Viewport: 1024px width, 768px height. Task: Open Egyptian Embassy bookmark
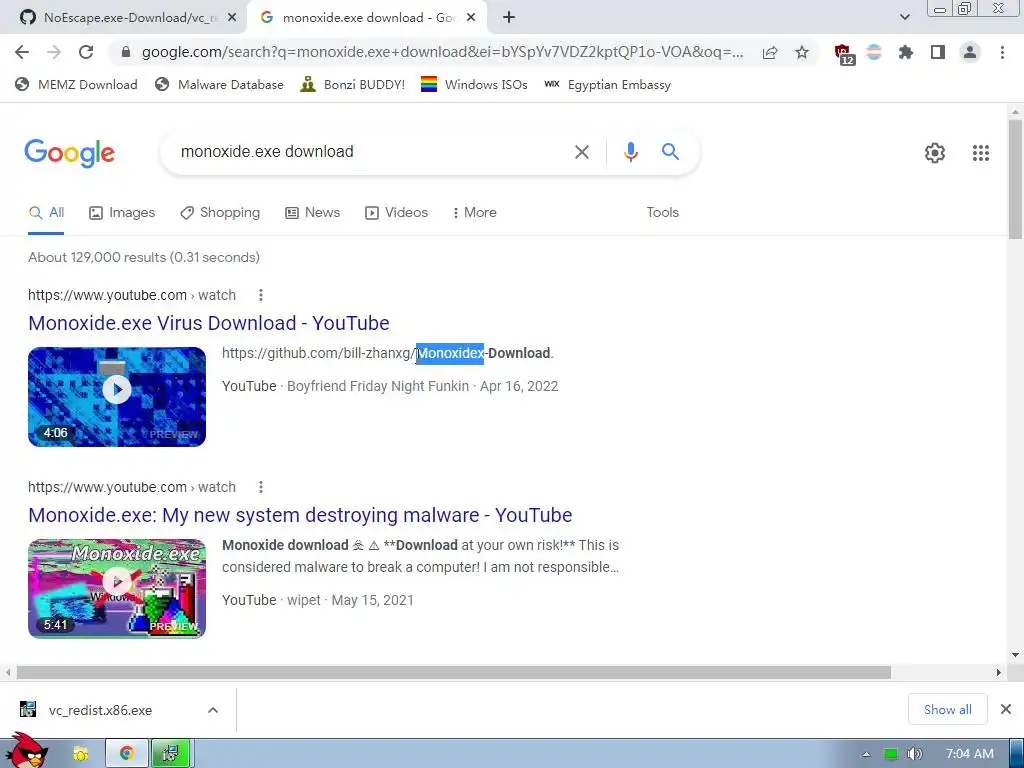(x=607, y=84)
